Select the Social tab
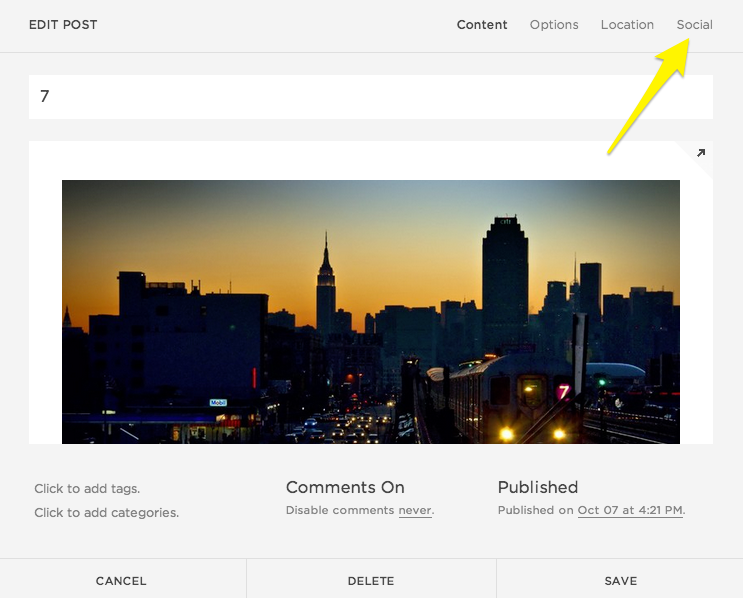The height and width of the screenshot is (598, 743). (x=694, y=25)
